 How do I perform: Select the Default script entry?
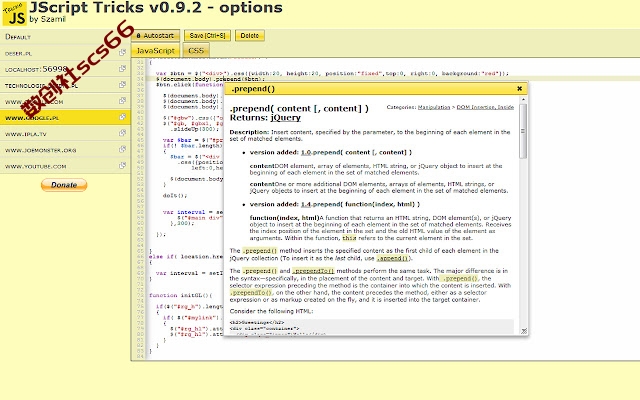(65, 37)
